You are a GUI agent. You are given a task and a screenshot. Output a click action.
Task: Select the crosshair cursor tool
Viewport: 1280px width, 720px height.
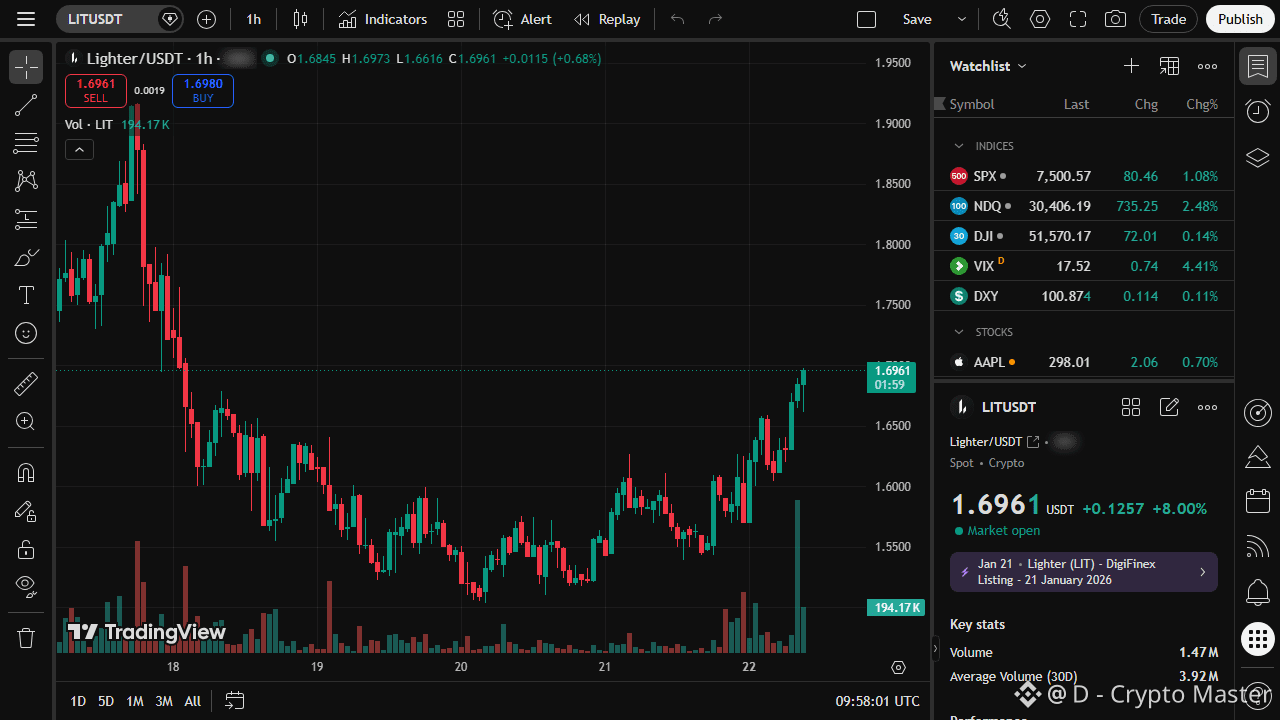(26, 67)
